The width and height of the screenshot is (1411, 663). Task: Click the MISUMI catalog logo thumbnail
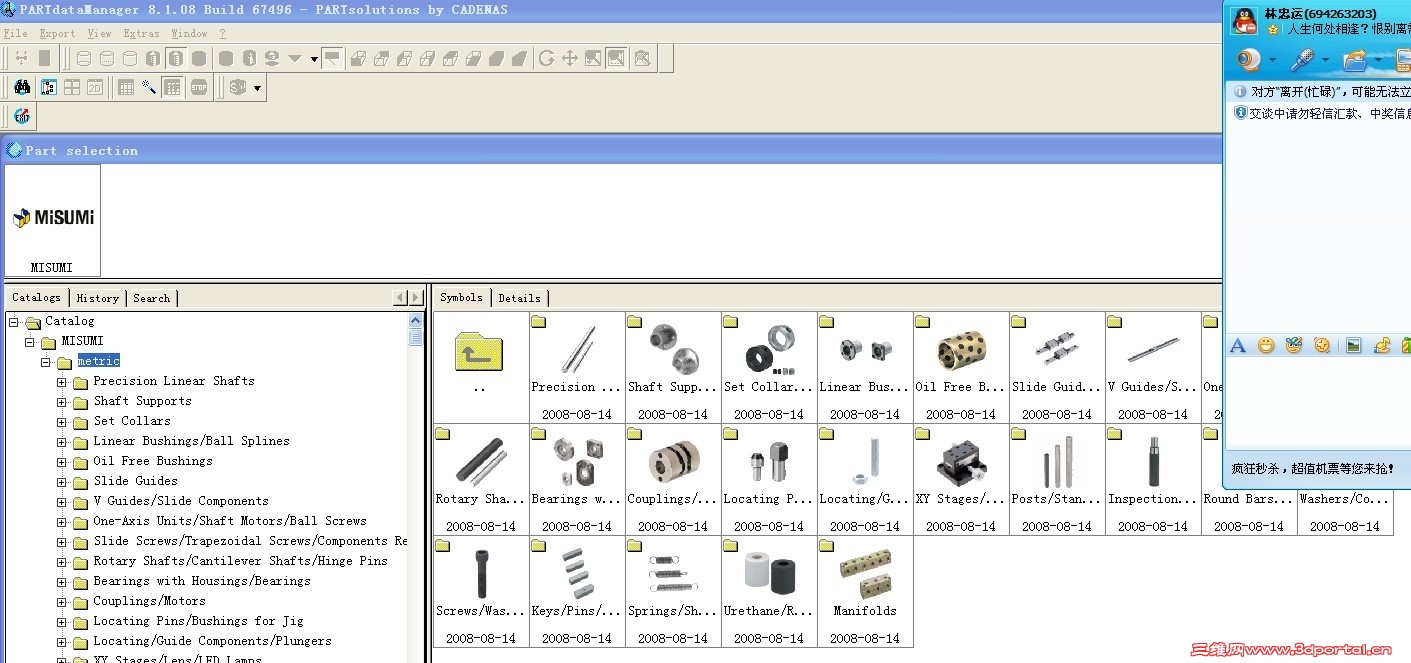tap(52, 220)
